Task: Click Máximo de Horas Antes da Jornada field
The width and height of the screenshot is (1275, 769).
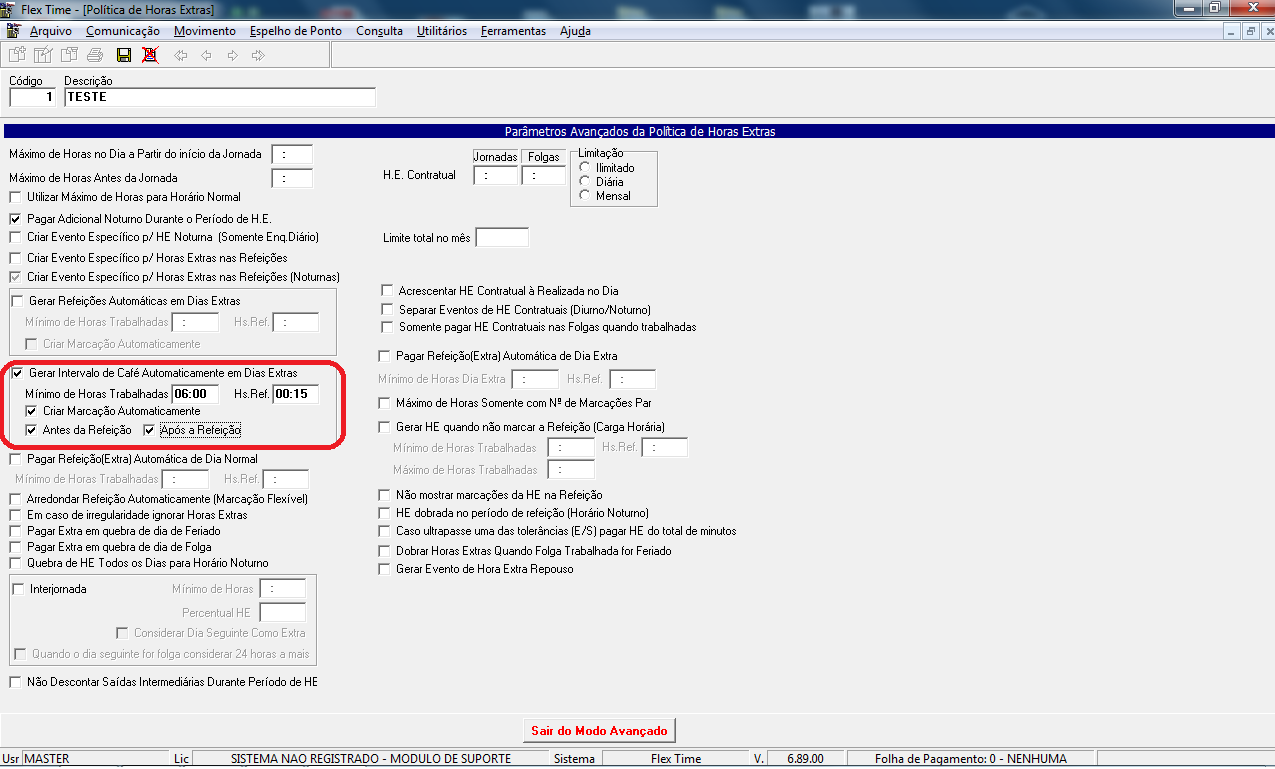Action: pyautogui.click(x=292, y=179)
